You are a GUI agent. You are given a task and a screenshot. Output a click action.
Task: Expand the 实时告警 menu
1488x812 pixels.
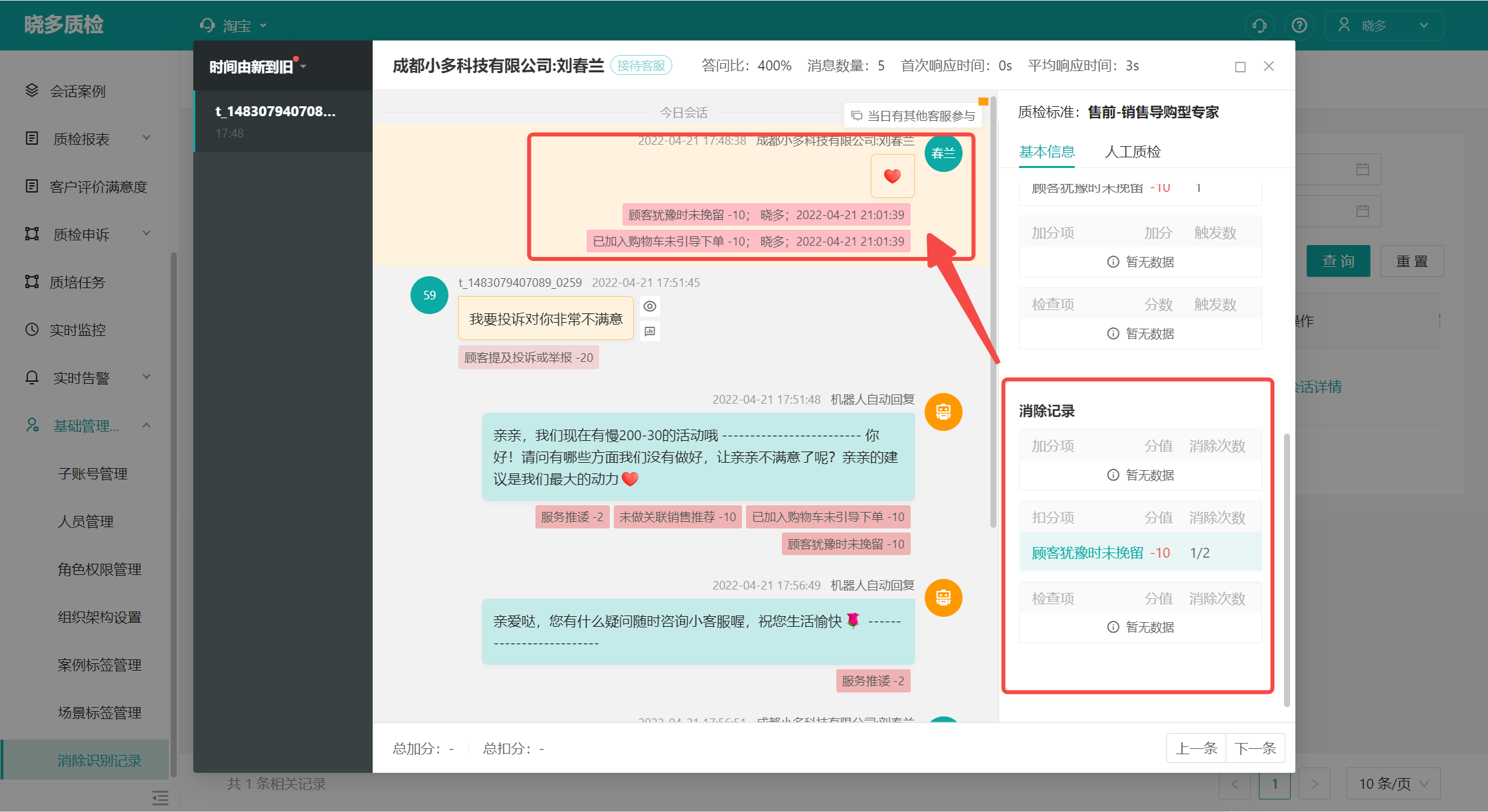[147, 376]
